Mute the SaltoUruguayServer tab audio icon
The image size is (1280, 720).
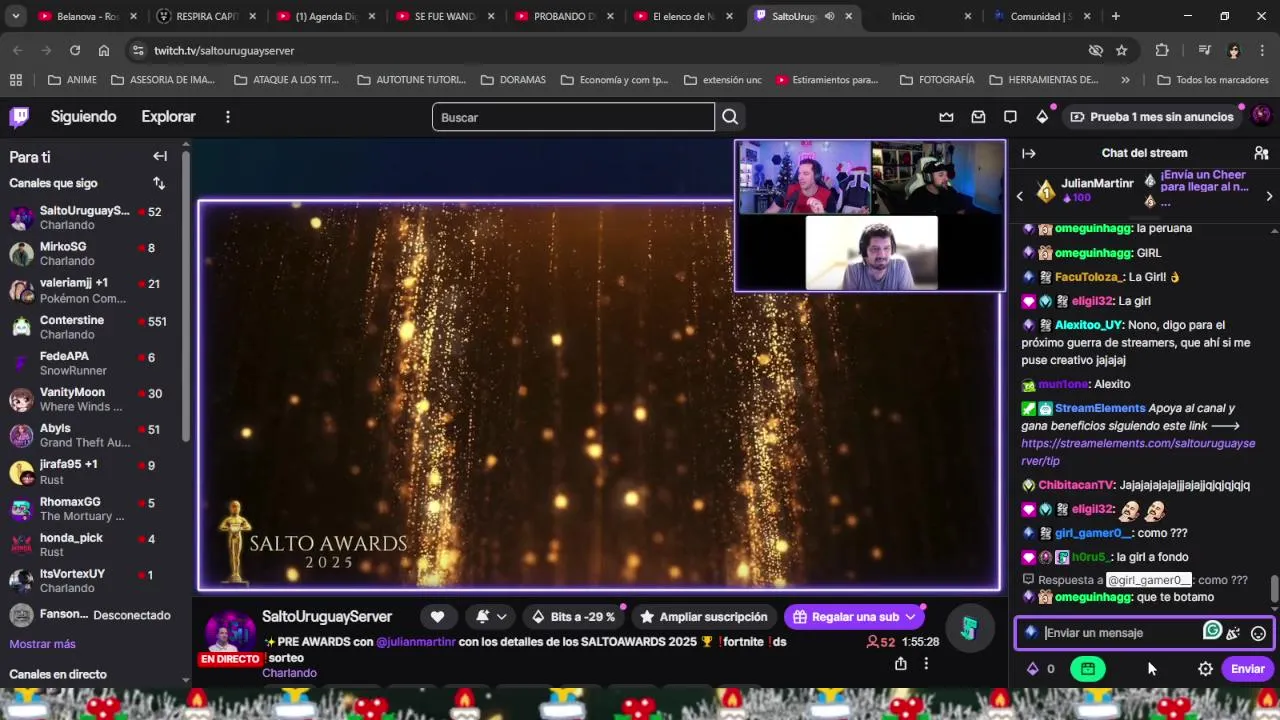coord(829,16)
